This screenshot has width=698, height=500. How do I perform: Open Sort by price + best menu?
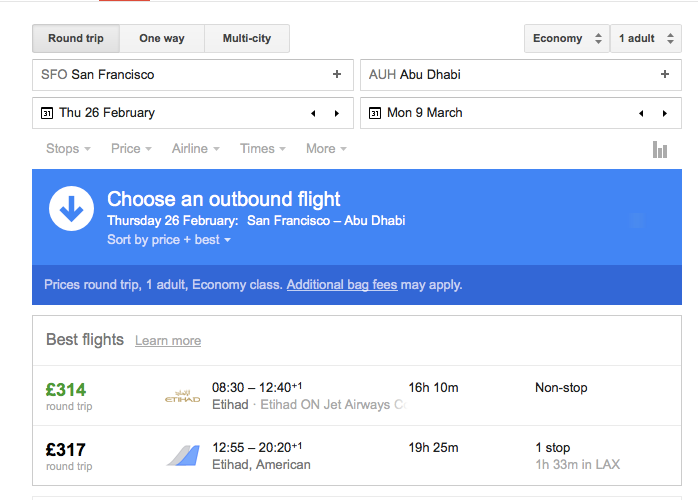pyautogui.click(x=169, y=240)
